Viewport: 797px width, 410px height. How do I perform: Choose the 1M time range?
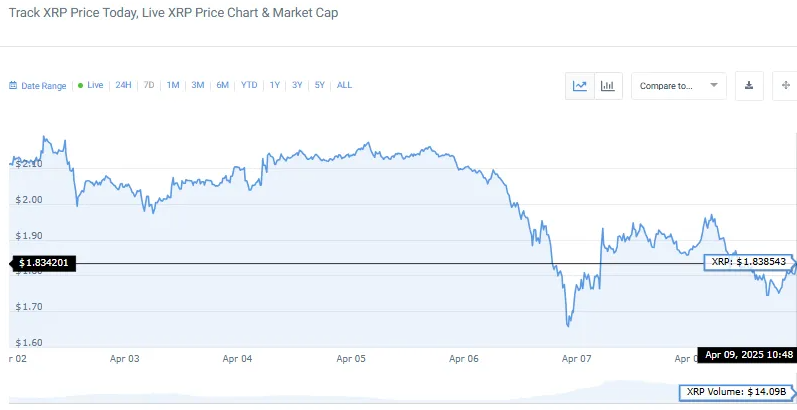(x=173, y=86)
